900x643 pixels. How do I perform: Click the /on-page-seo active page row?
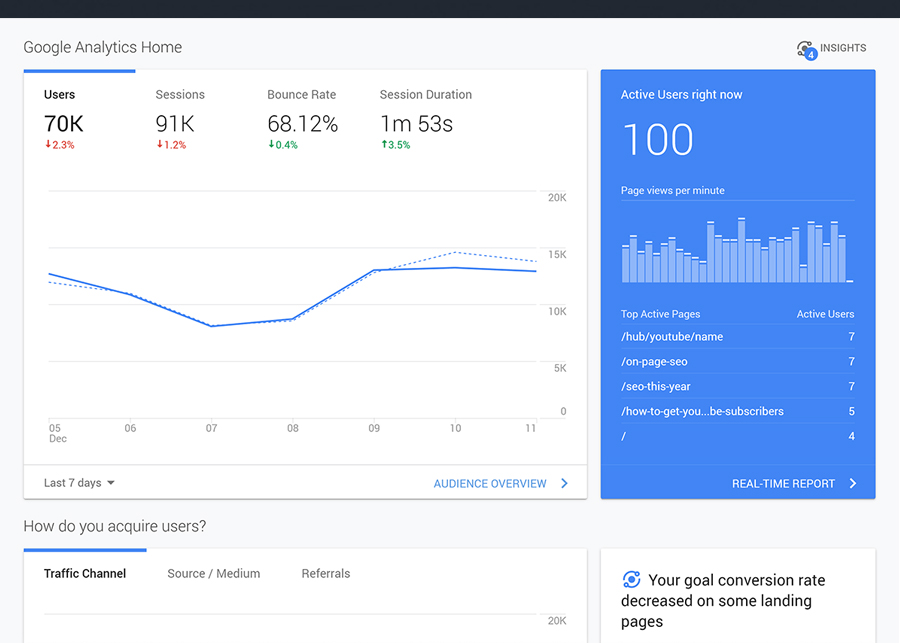[738, 361]
